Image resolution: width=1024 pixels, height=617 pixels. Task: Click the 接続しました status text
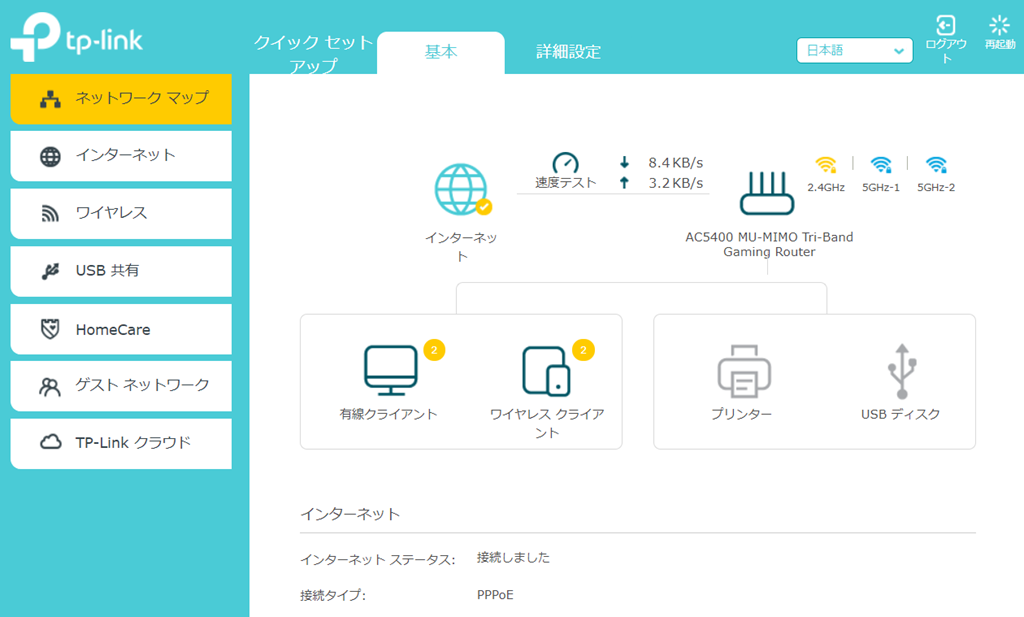click(513, 558)
